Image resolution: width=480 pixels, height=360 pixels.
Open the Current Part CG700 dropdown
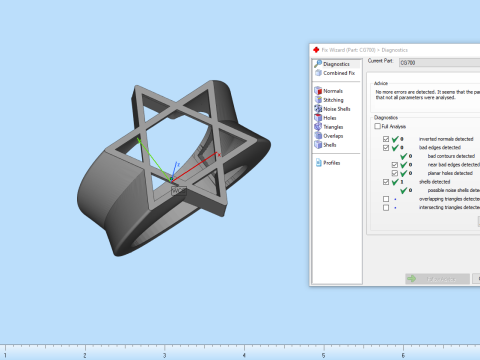tap(439, 63)
